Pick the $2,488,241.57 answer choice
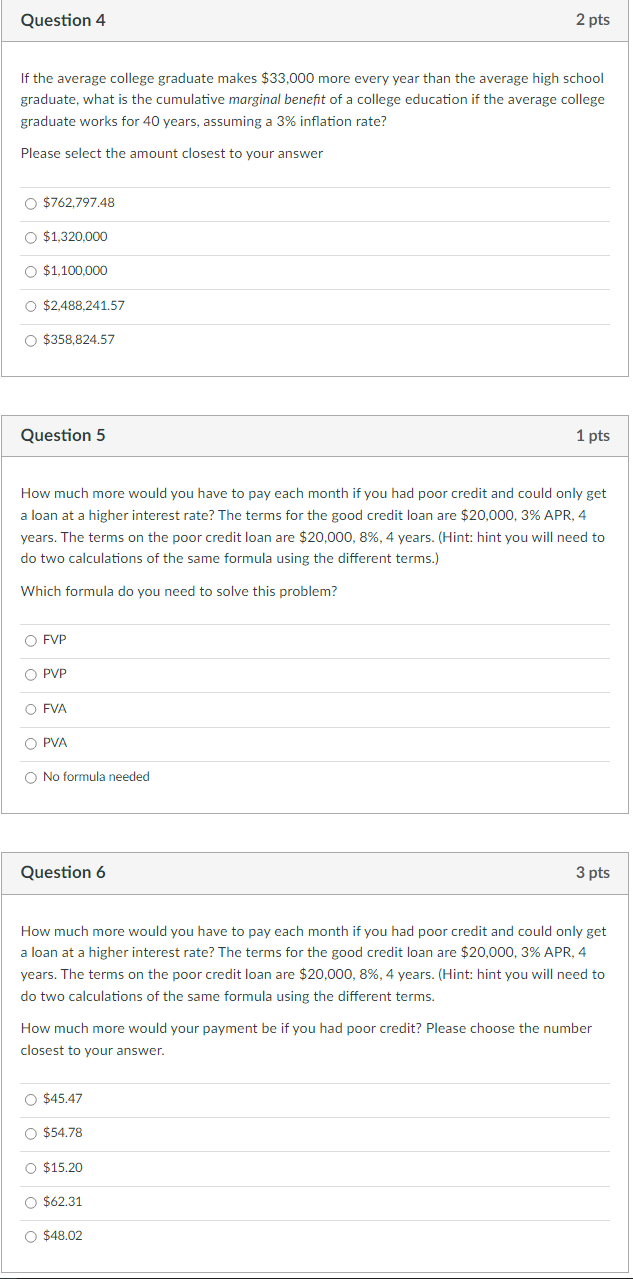 click(x=31, y=305)
